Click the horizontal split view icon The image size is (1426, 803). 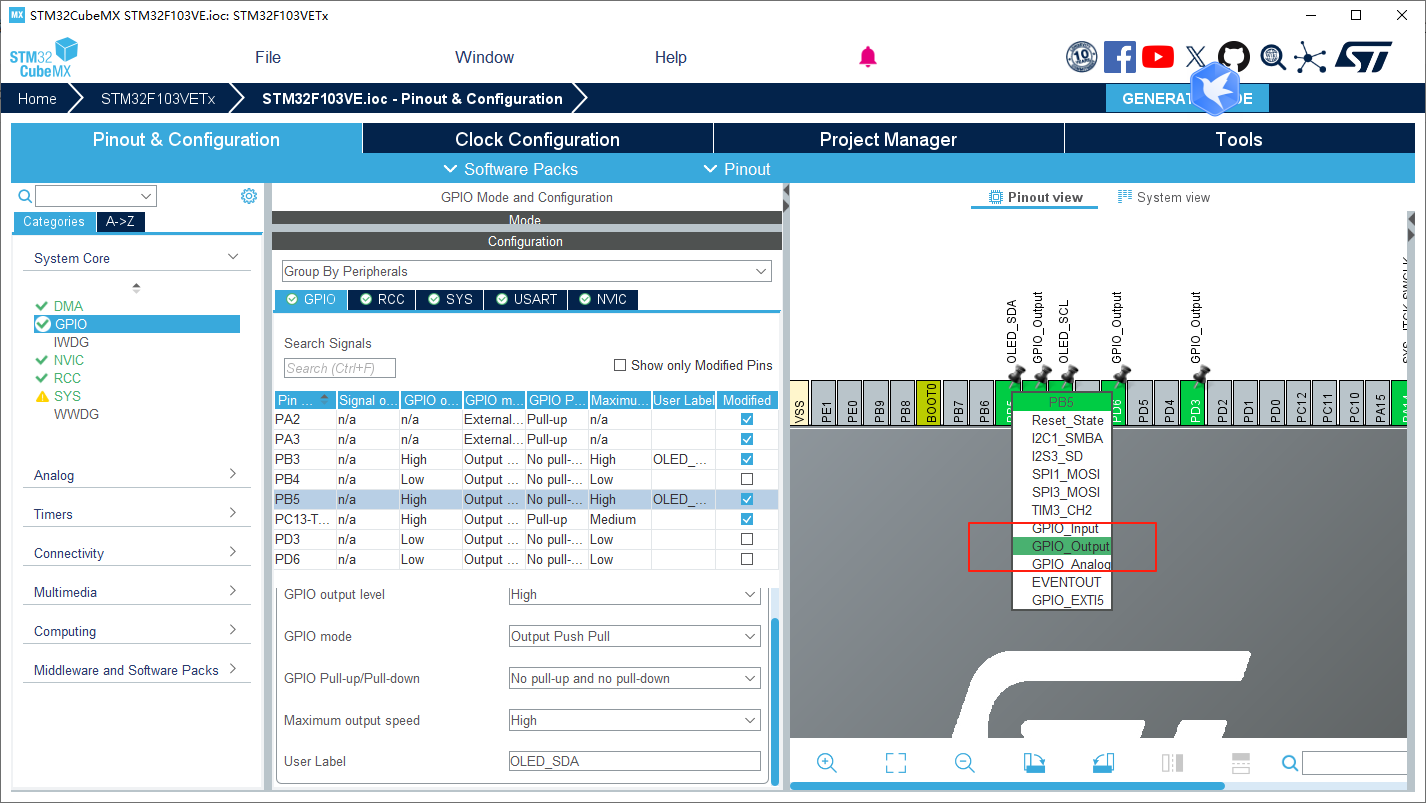[1241, 763]
